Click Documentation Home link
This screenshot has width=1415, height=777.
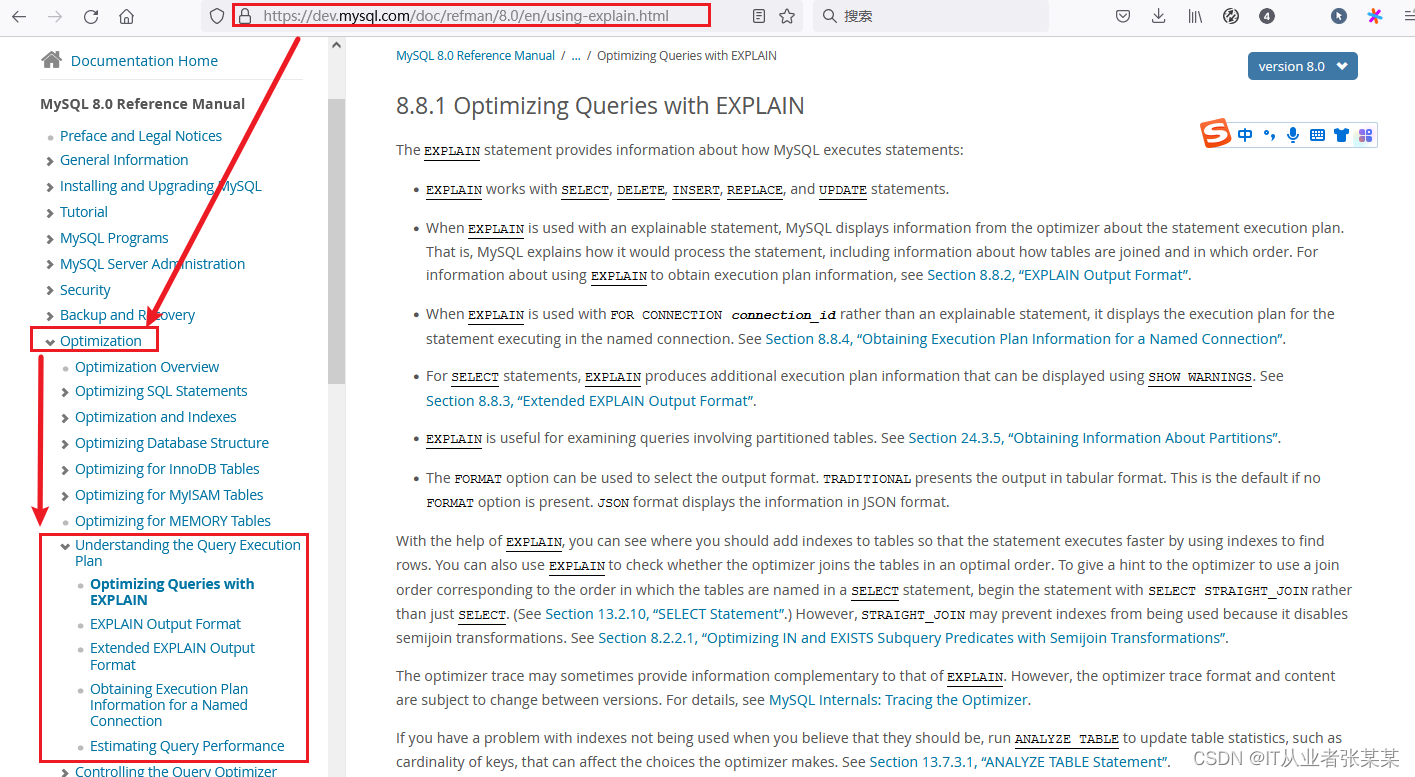(144, 61)
